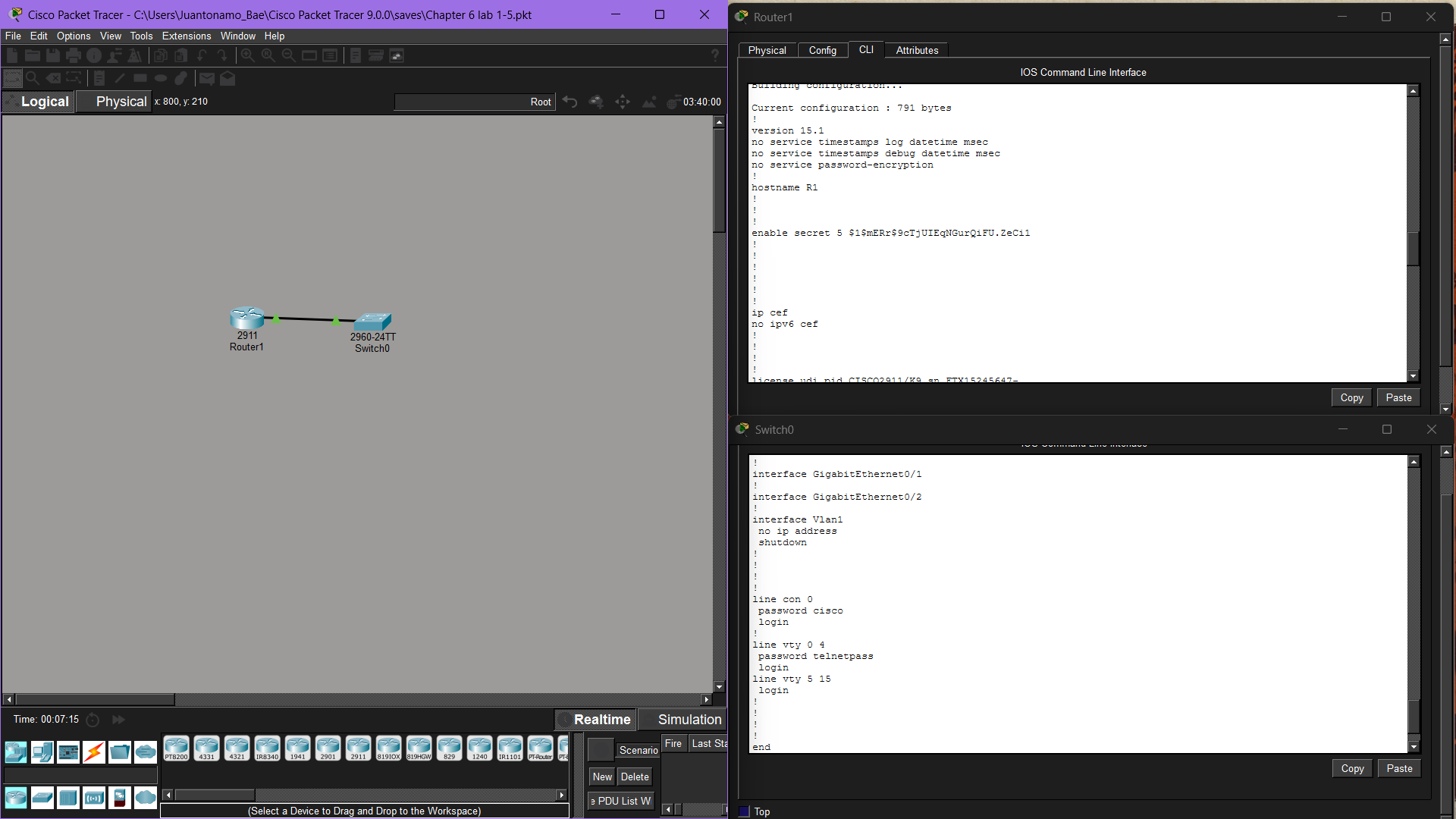This screenshot has height=819, width=1456.
Task: Add a Complex PDU open envelope
Action: pyautogui.click(x=227, y=78)
